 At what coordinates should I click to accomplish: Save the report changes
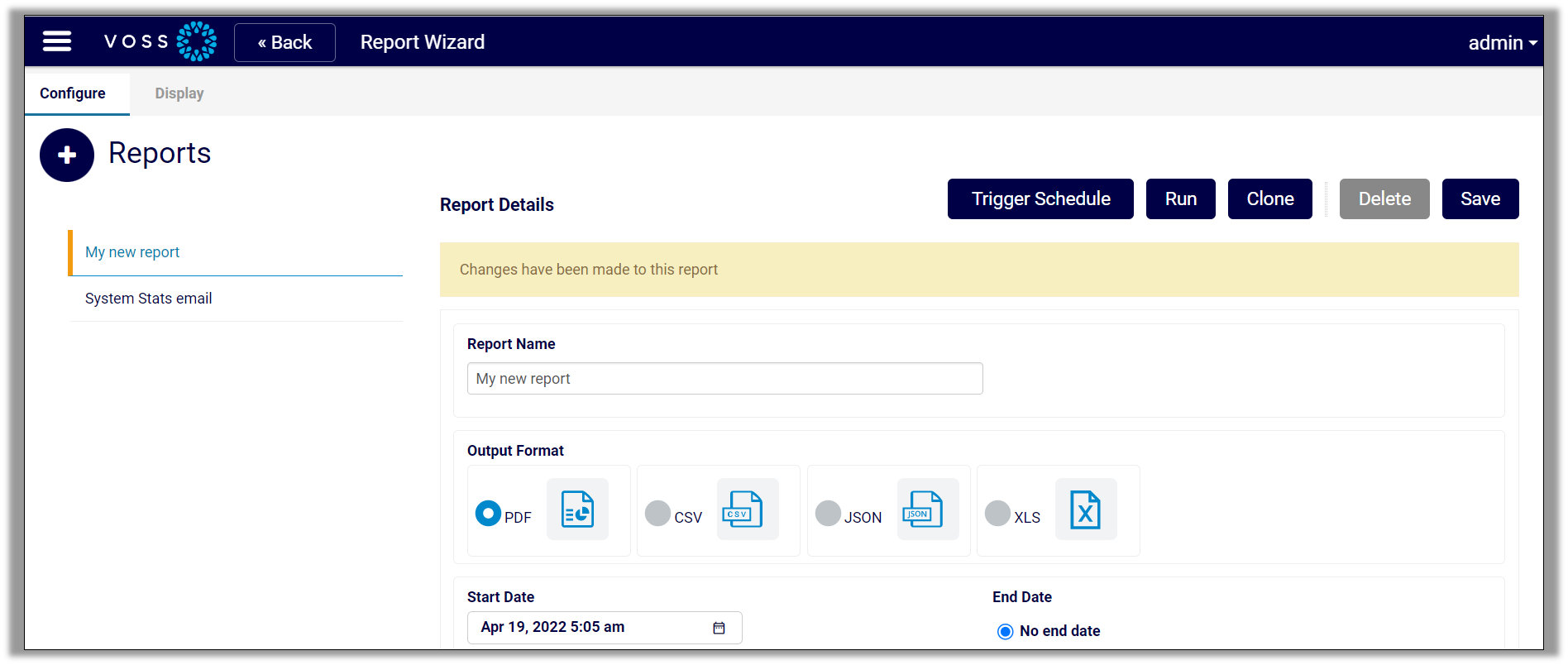(x=1480, y=199)
